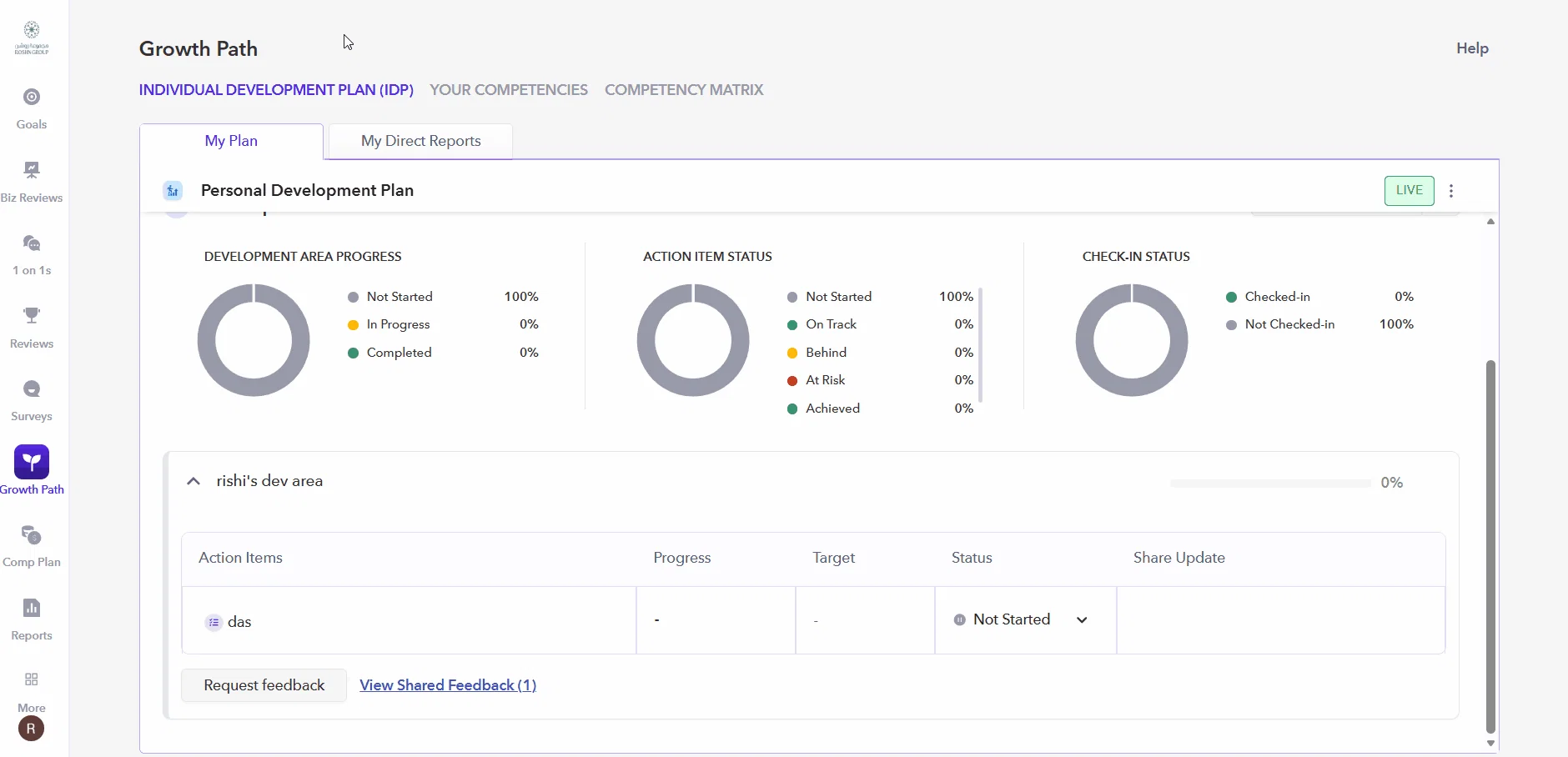
Task: Click the Request feedback button
Action: coord(264,685)
